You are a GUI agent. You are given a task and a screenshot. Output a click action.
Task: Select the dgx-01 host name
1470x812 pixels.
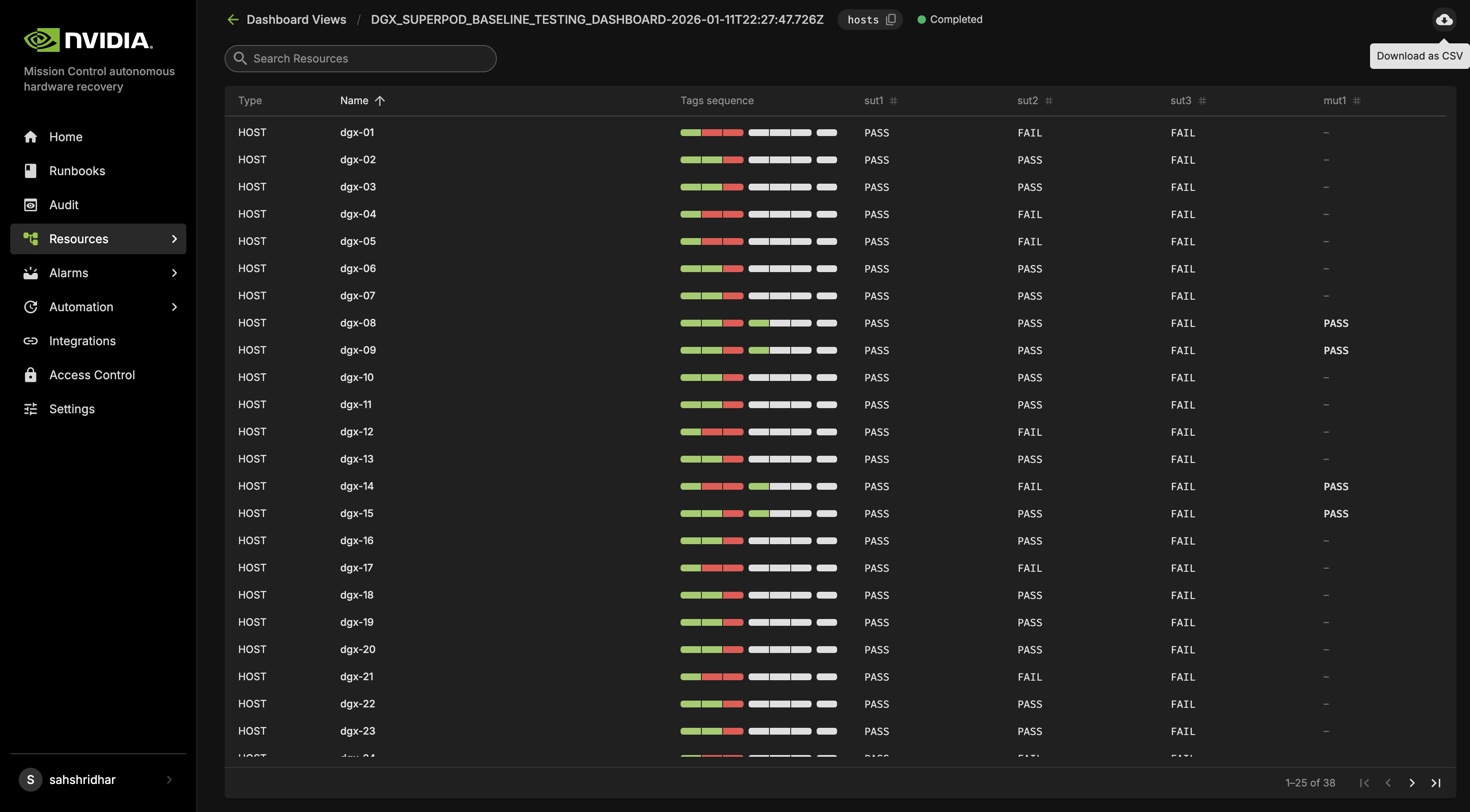(x=357, y=132)
